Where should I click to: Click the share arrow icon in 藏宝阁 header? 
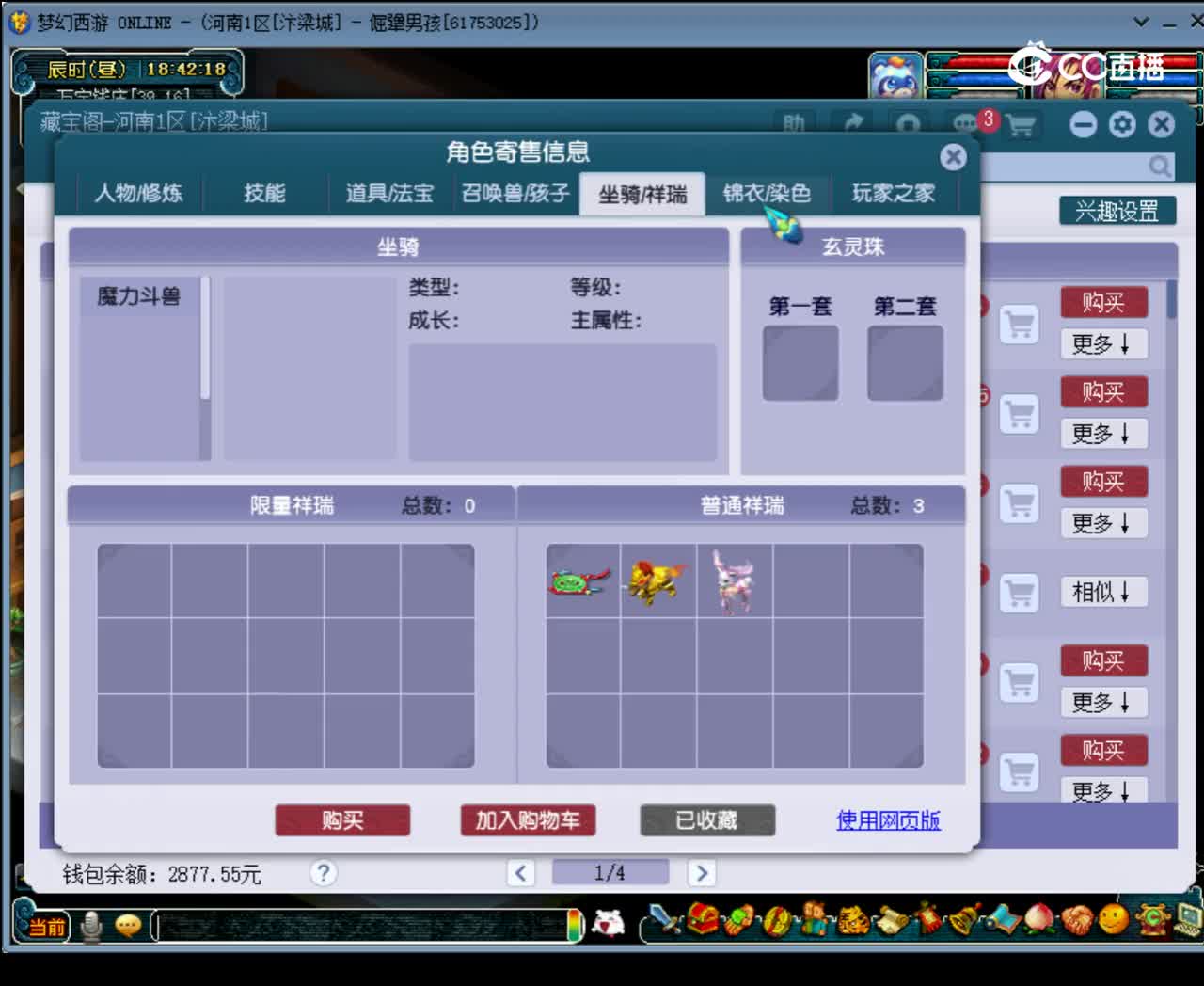pos(853,124)
